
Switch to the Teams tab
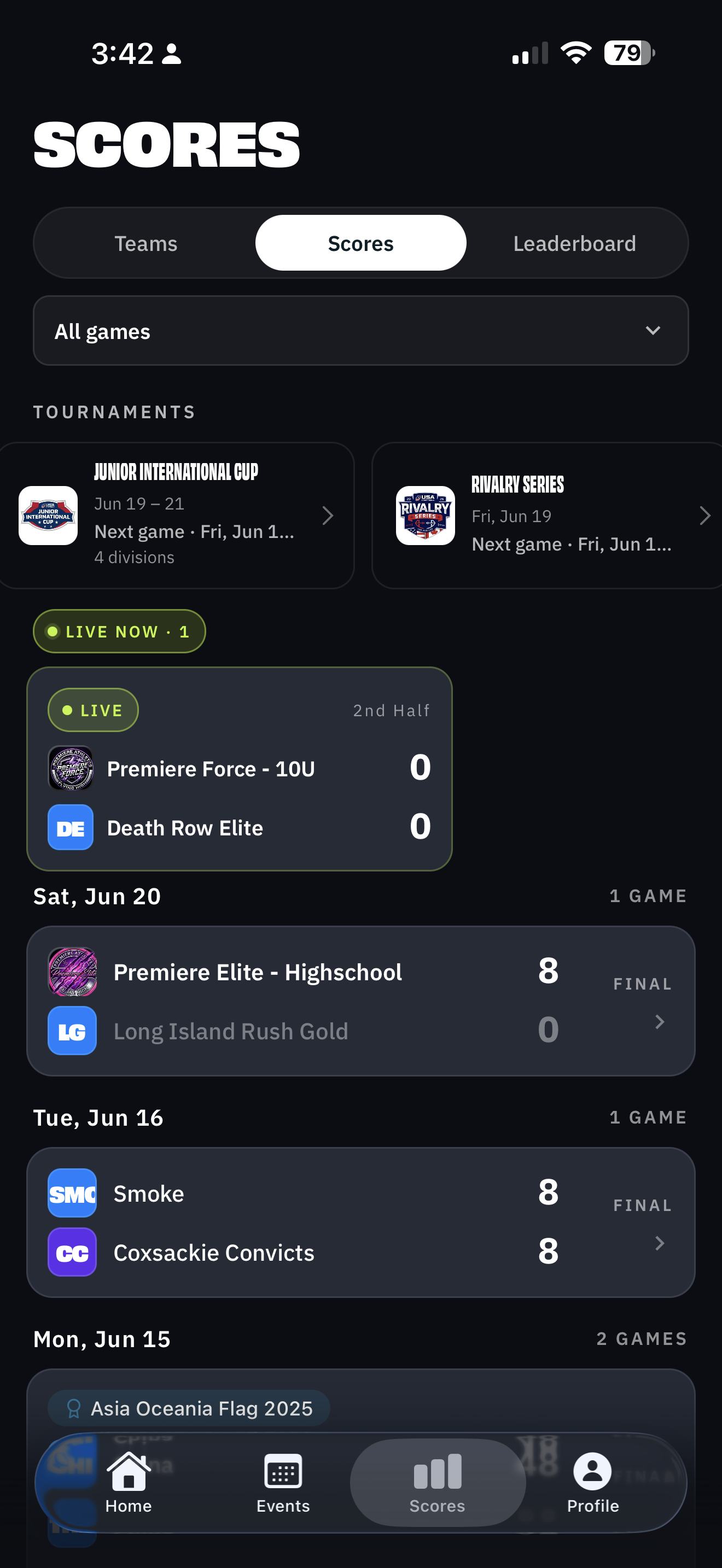tap(146, 243)
